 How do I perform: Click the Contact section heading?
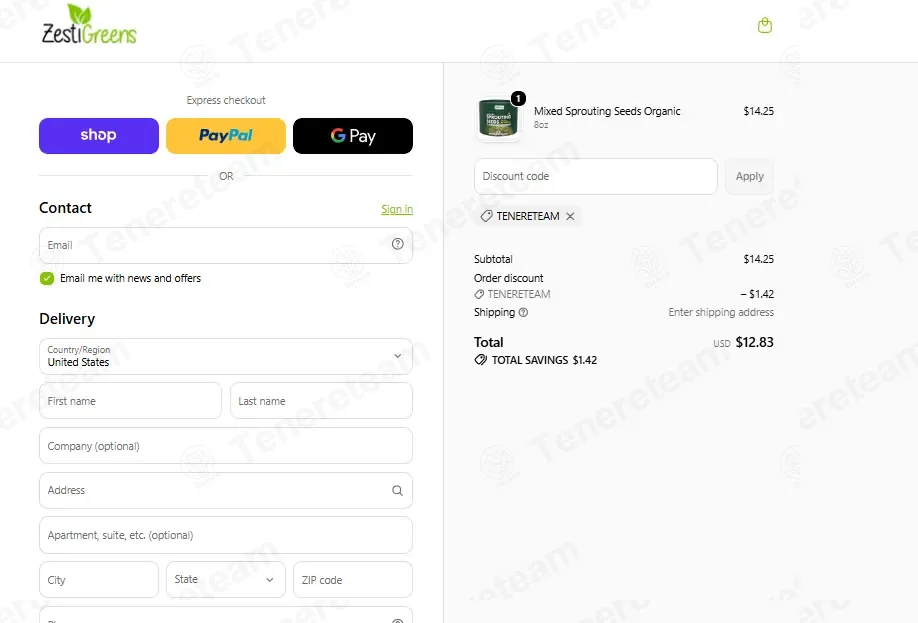pos(65,208)
